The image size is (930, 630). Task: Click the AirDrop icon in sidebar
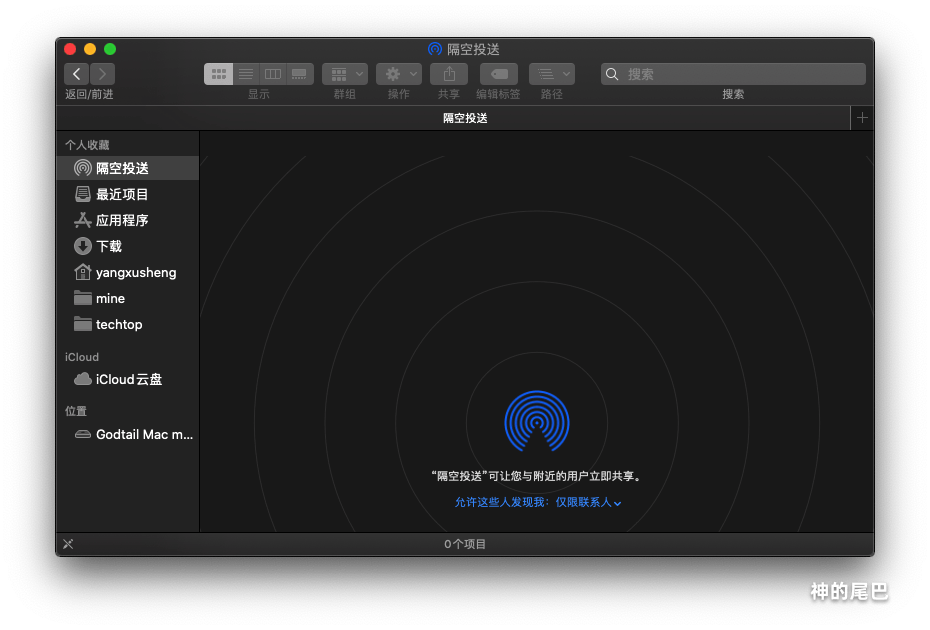[x=83, y=168]
